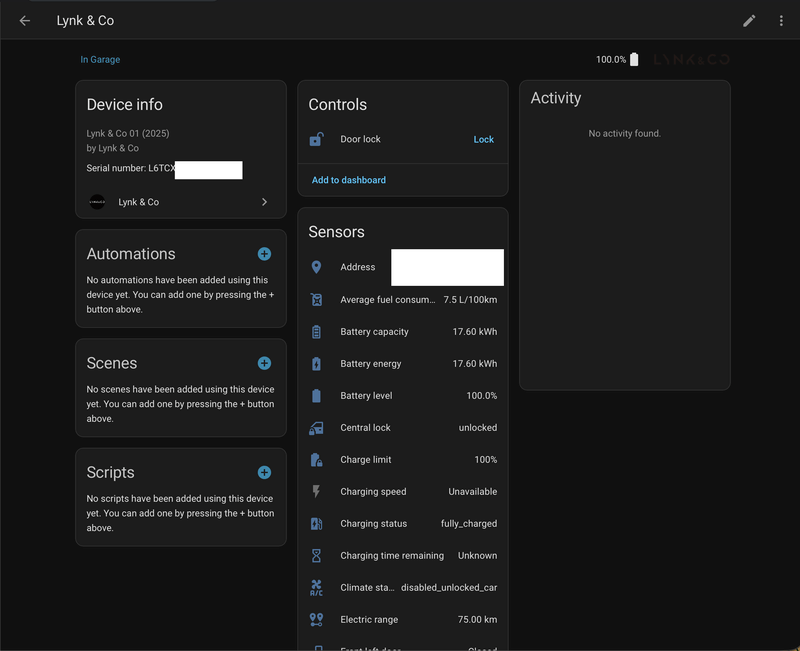Screen dimensions: 800x651
Task: Open Charging speed Unavailable state
Action: (472, 491)
